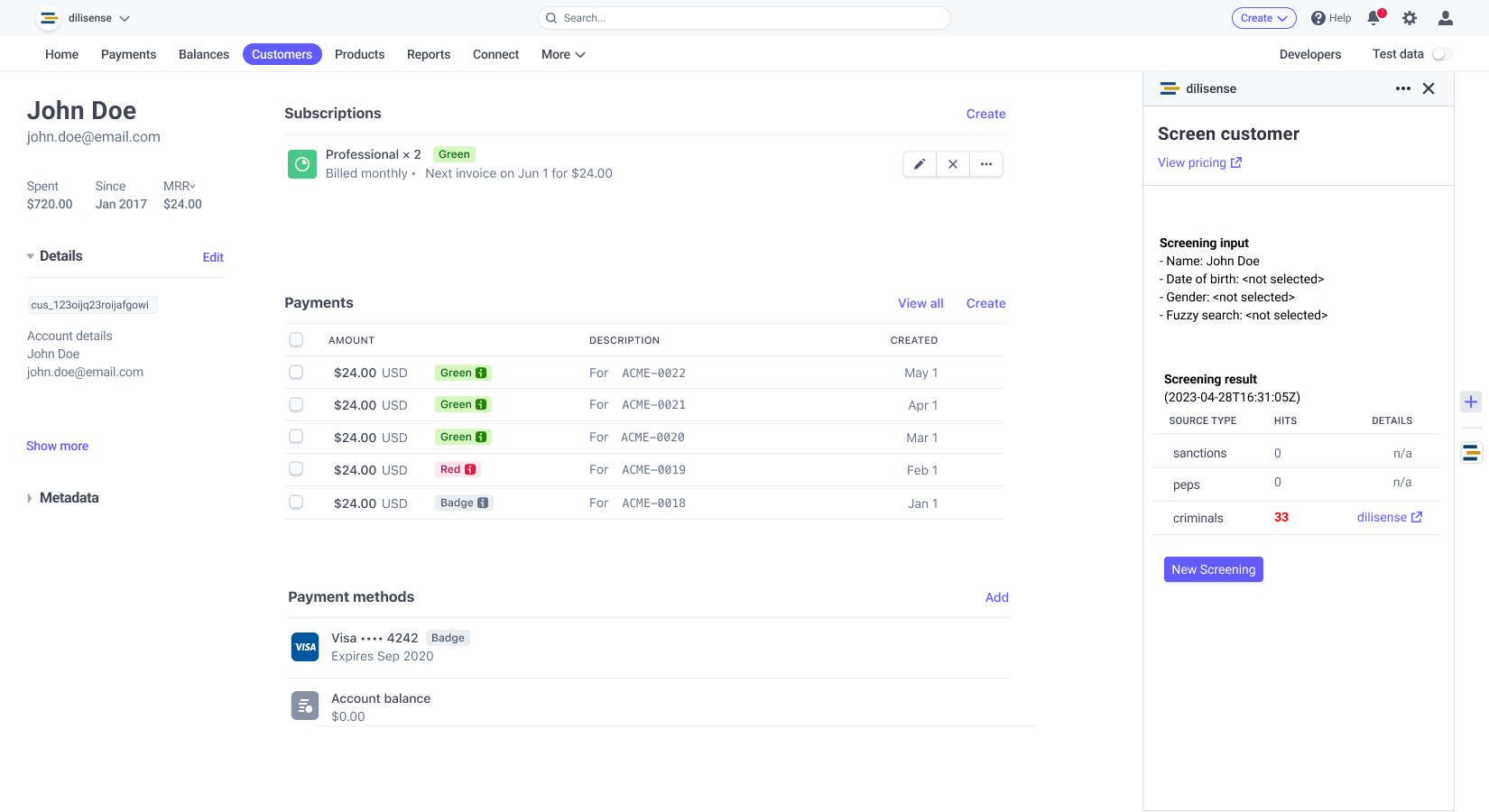Start a New Screening
The width and height of the screenshot is (1489, 812).
1213,569
